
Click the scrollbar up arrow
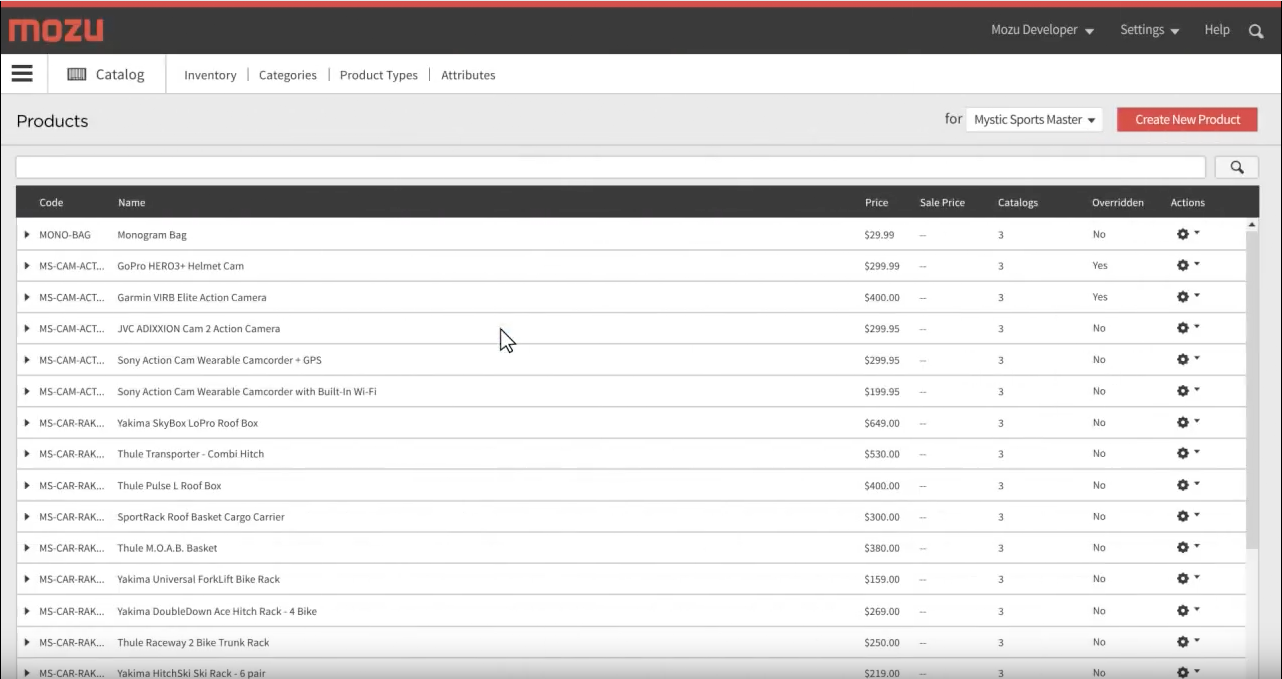pyautogui.click(x=1251, y=224)
